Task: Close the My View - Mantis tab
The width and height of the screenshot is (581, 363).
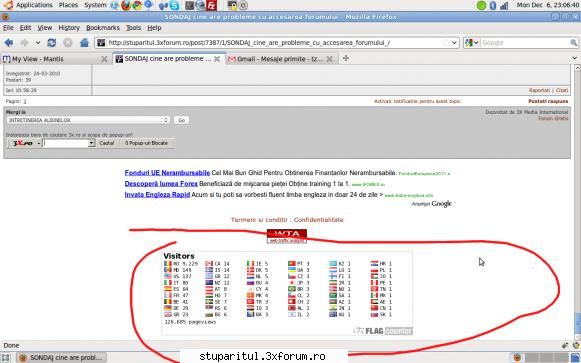Action: [104, 59]
